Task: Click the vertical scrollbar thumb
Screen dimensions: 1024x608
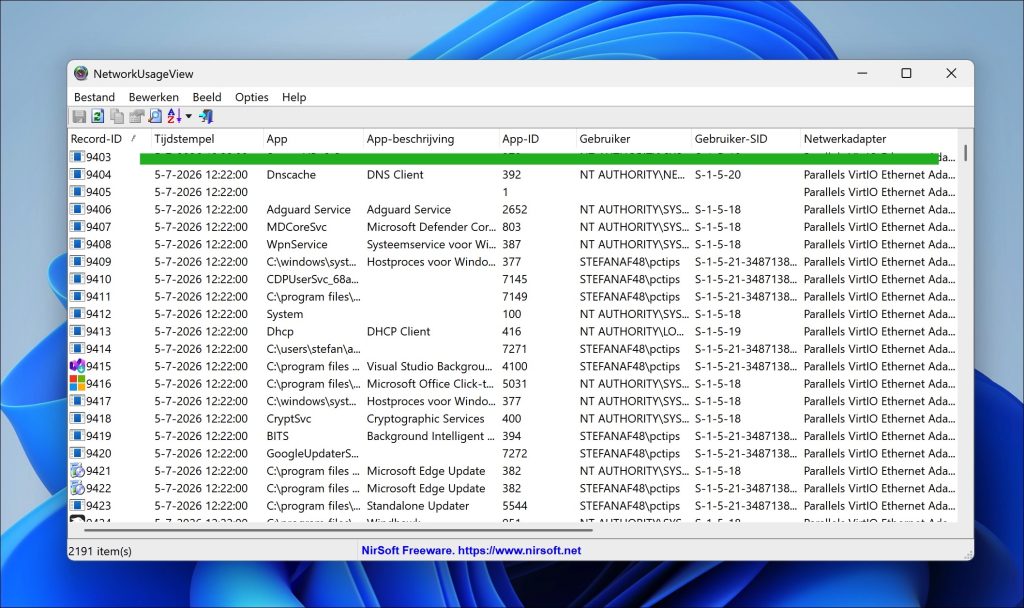Action: point(965,153)
